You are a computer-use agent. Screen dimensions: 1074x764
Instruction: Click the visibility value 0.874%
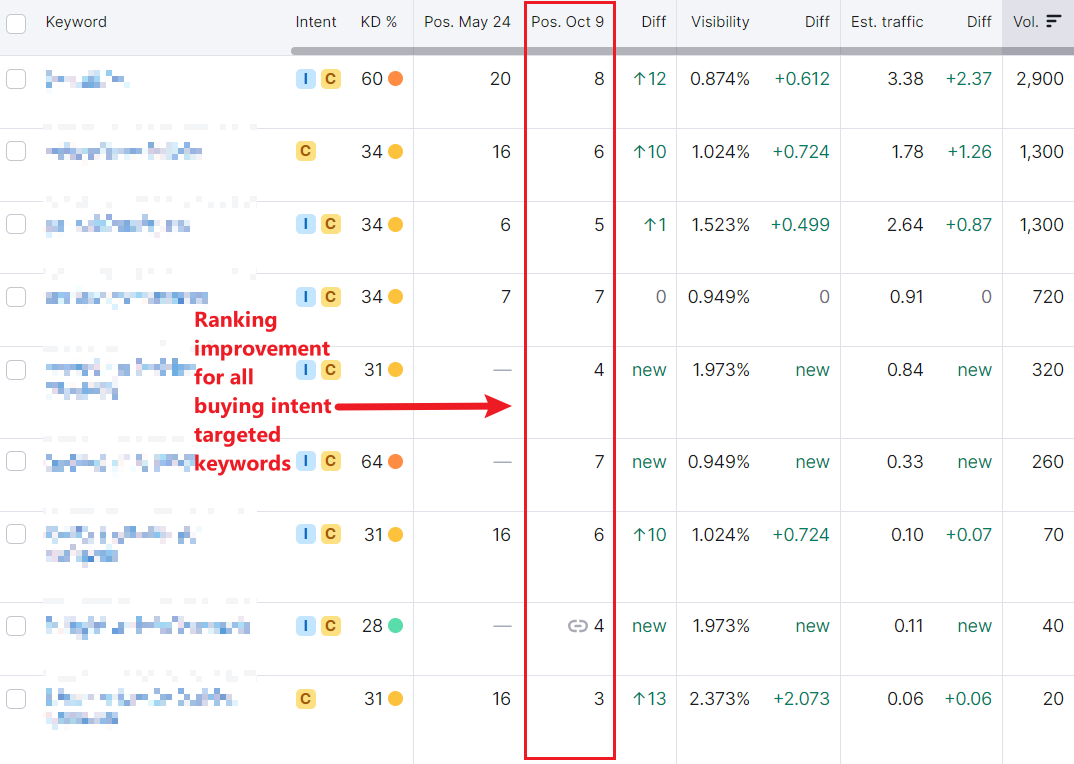tap(719, 79)
